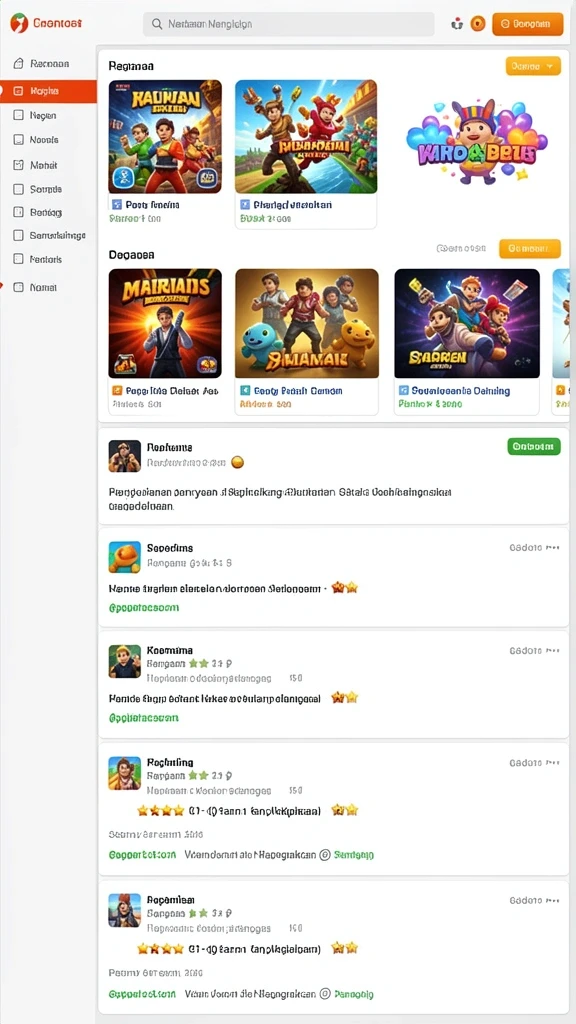Open the 'Ropamlsa' entry avatar icon
This screenshot has width=576, height=1024.
(125, 910)
